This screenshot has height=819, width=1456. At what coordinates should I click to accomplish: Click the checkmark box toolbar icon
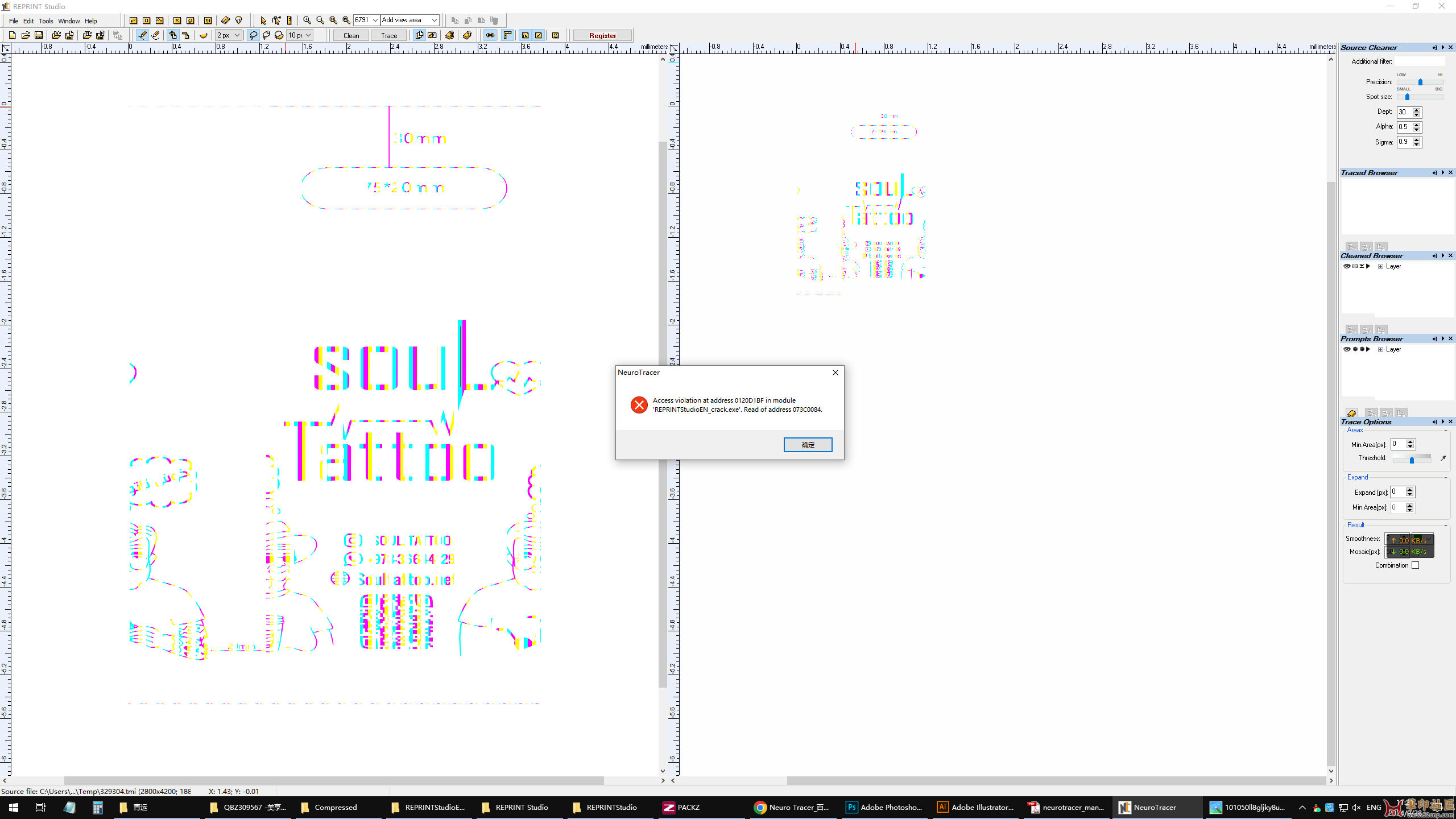pos(538,35)
